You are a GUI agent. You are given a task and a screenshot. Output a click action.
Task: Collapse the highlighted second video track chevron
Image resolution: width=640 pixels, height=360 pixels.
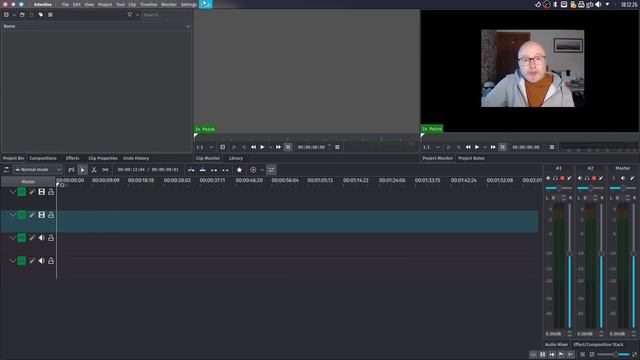[x=13, y=215]
